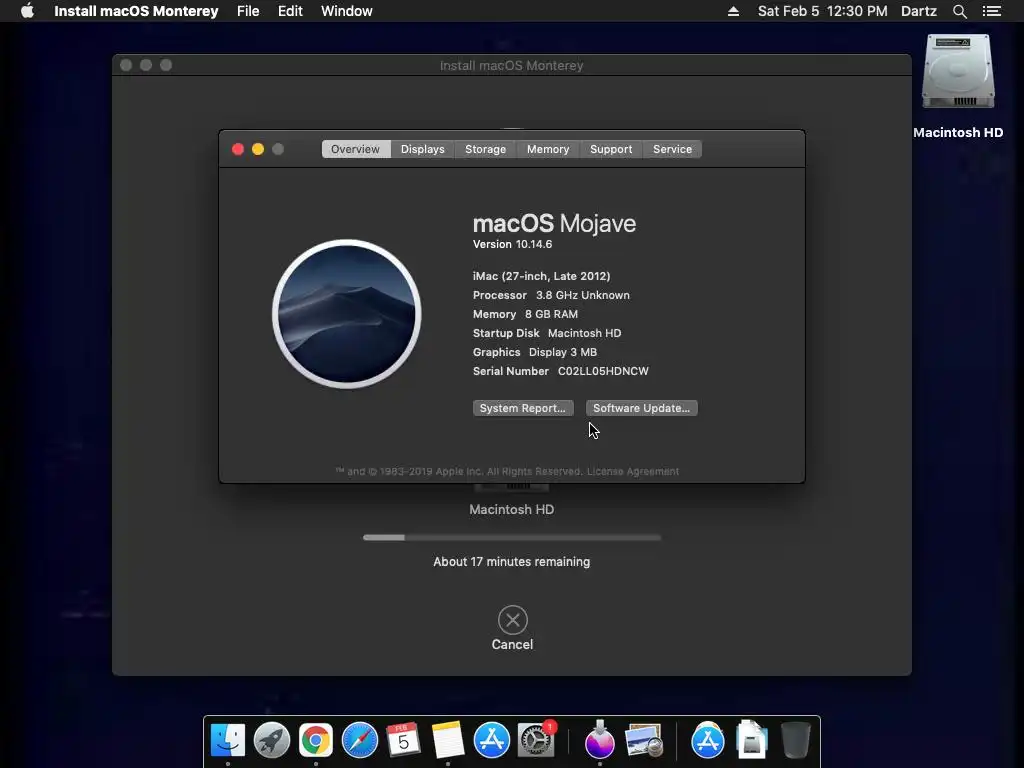
Task: Open Finder from the dock
Action: [x=227, y=740]
